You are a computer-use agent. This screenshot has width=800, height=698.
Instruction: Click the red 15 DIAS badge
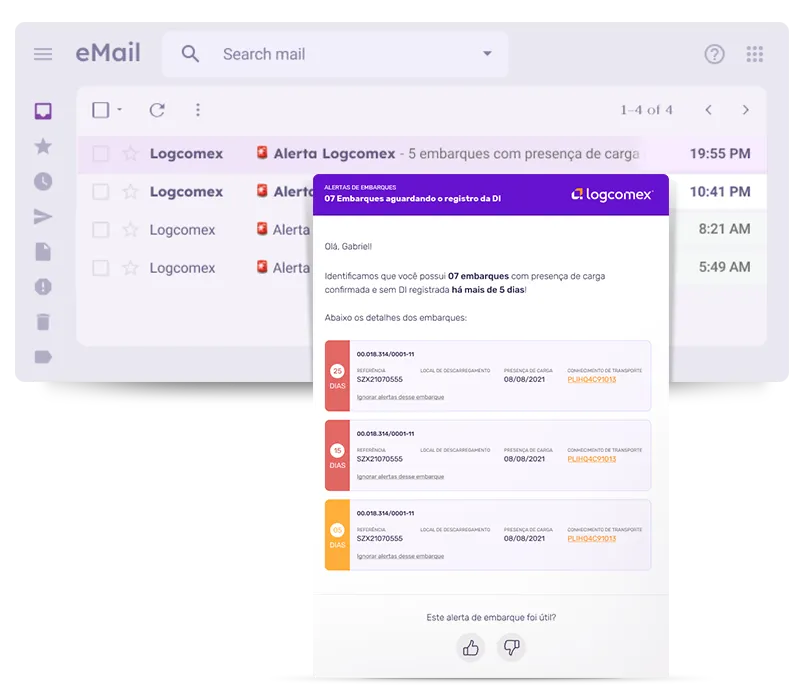(x=337, y=456)
